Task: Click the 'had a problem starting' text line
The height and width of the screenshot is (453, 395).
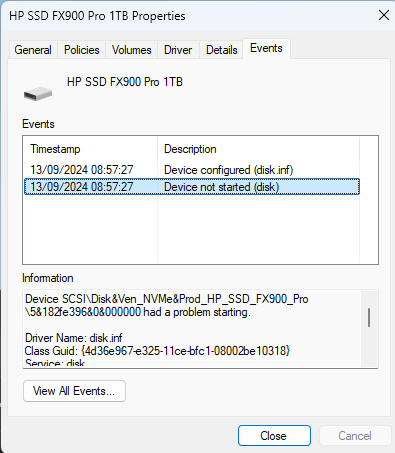Action: tap(137, 312)
